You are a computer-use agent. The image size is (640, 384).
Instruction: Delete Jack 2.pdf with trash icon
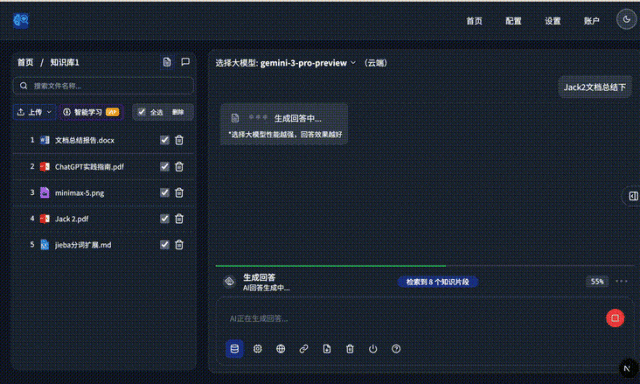[x=179, y=219]
